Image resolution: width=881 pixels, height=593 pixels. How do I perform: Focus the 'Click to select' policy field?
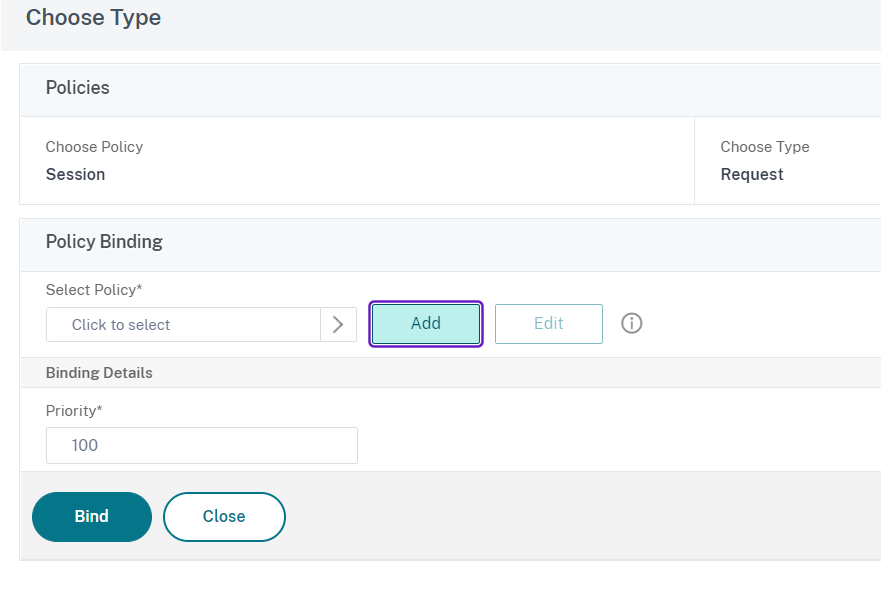(184, 324)
